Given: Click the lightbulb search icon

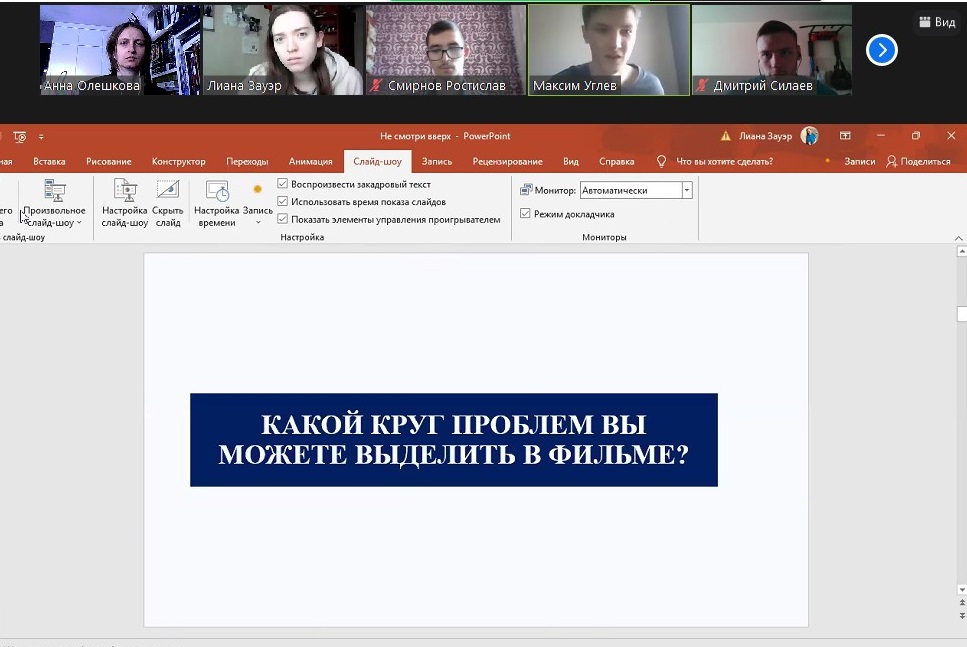Looking at the screenshot, I should pos(661,161).
